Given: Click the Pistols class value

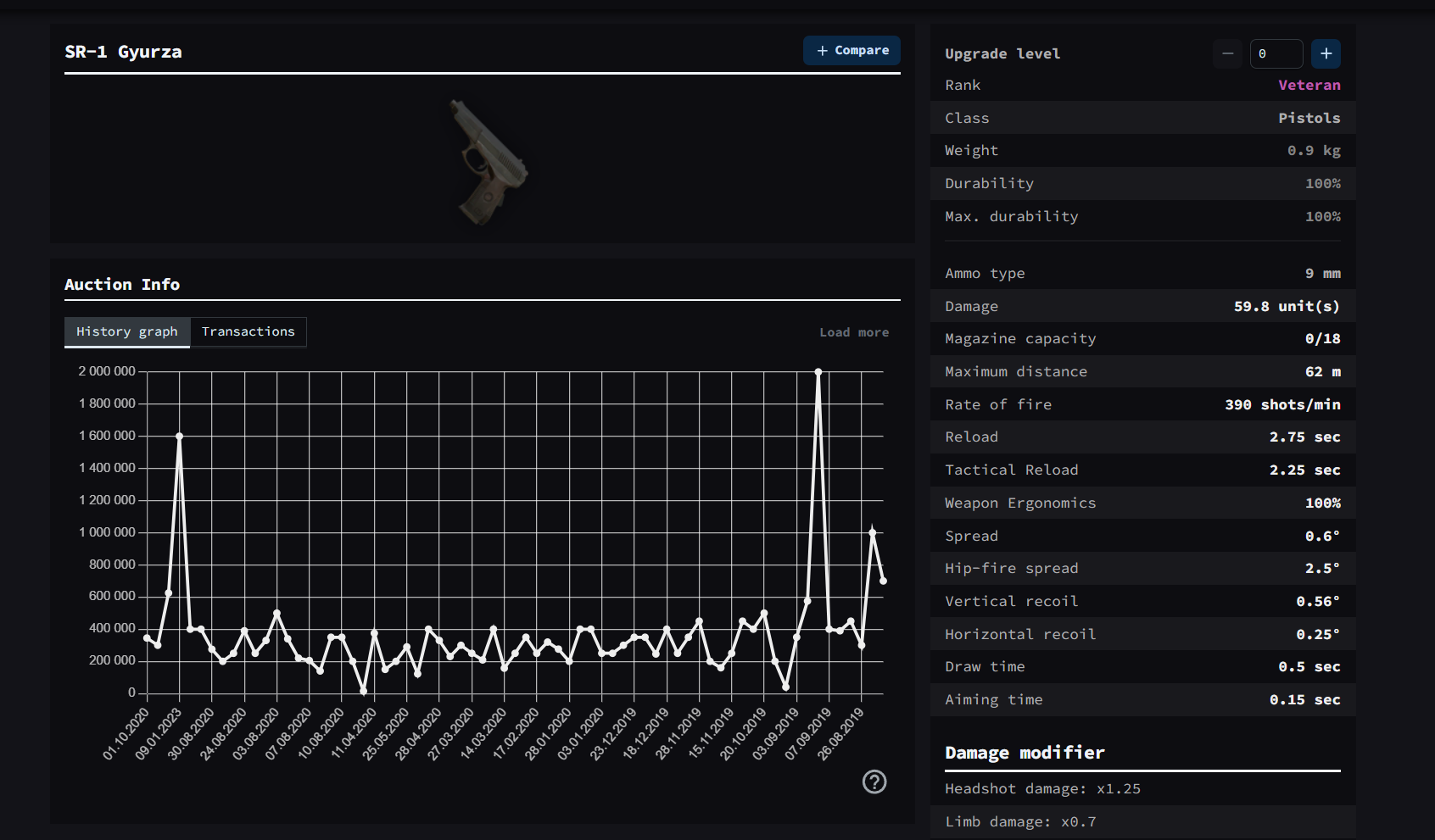Looking at the screenshot, I should click(1309, 118).
